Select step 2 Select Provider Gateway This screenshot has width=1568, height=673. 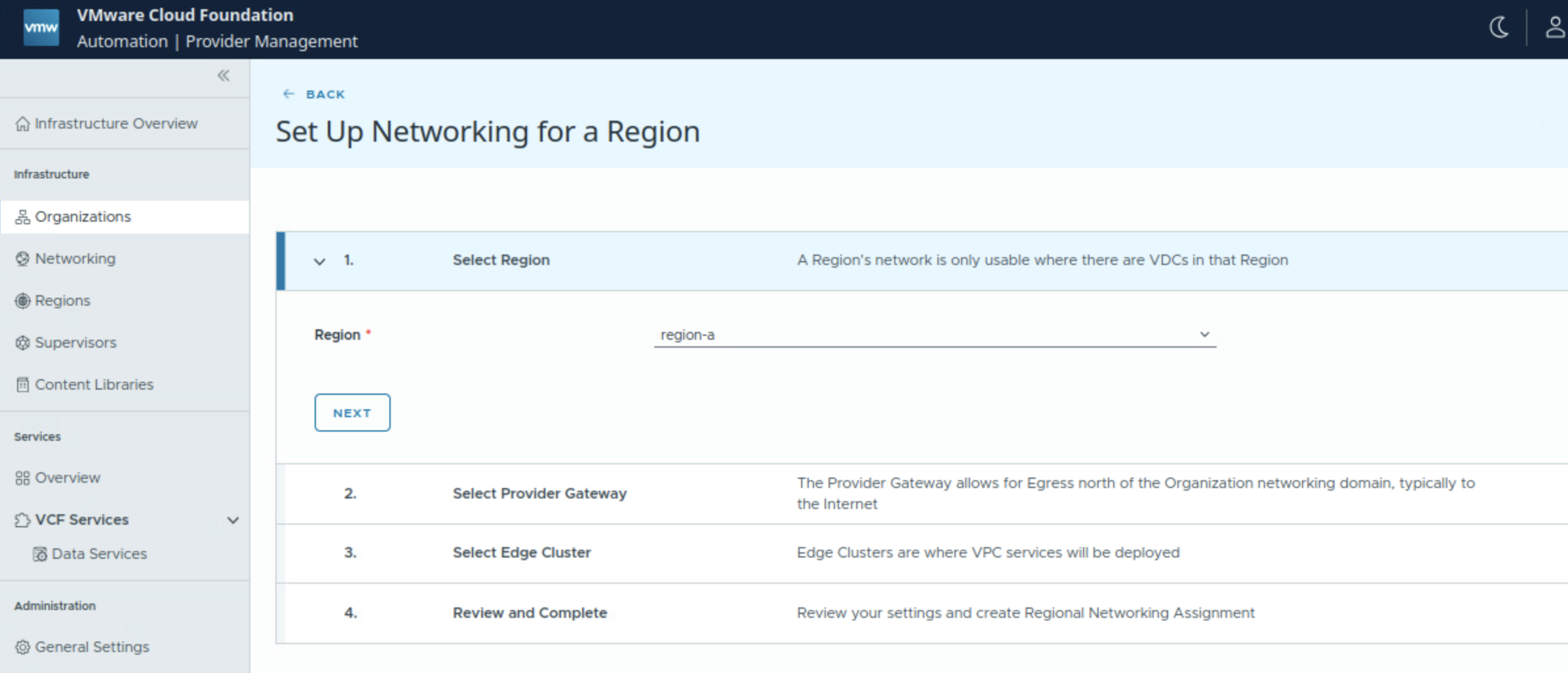click(539, 493)
